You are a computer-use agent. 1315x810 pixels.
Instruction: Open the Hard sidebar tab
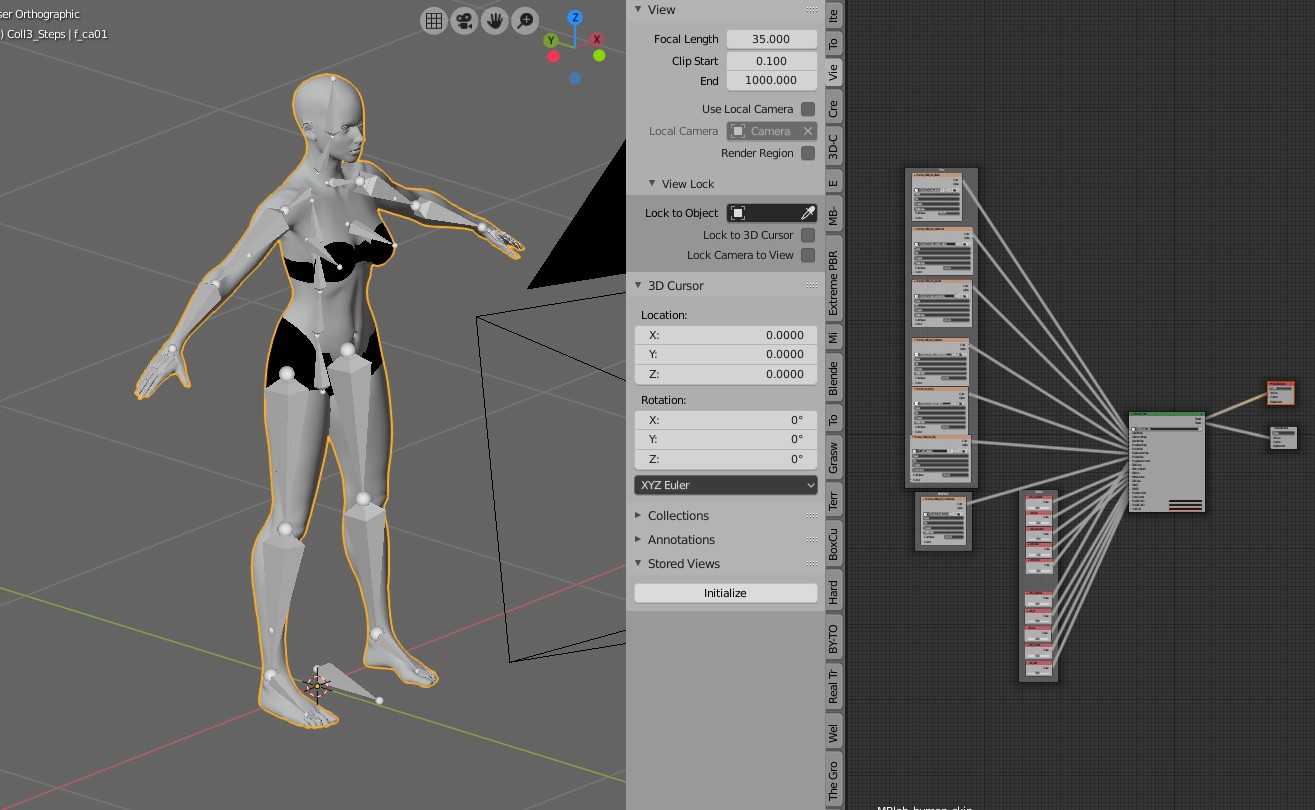pos(834,591)
